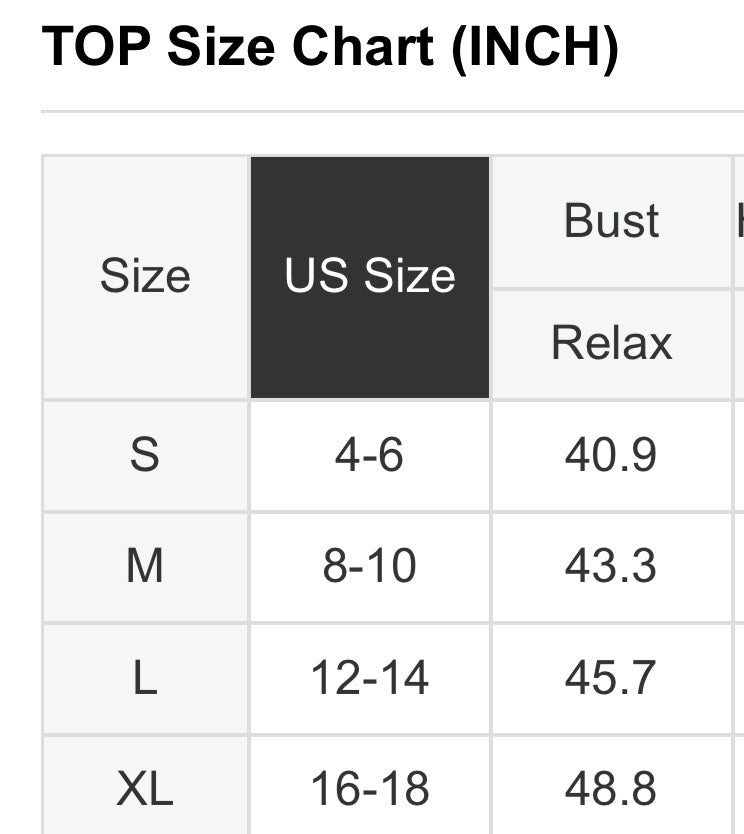Select the 45.7 bust measurement

611,679
